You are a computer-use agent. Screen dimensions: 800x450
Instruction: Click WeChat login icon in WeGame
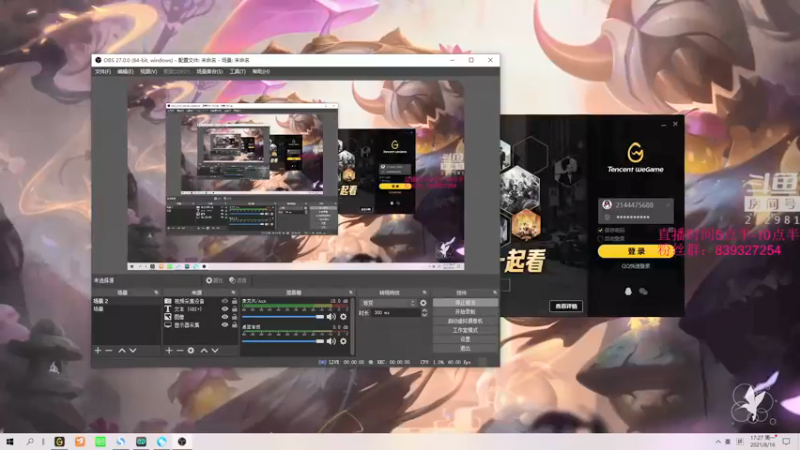point(643,291)
